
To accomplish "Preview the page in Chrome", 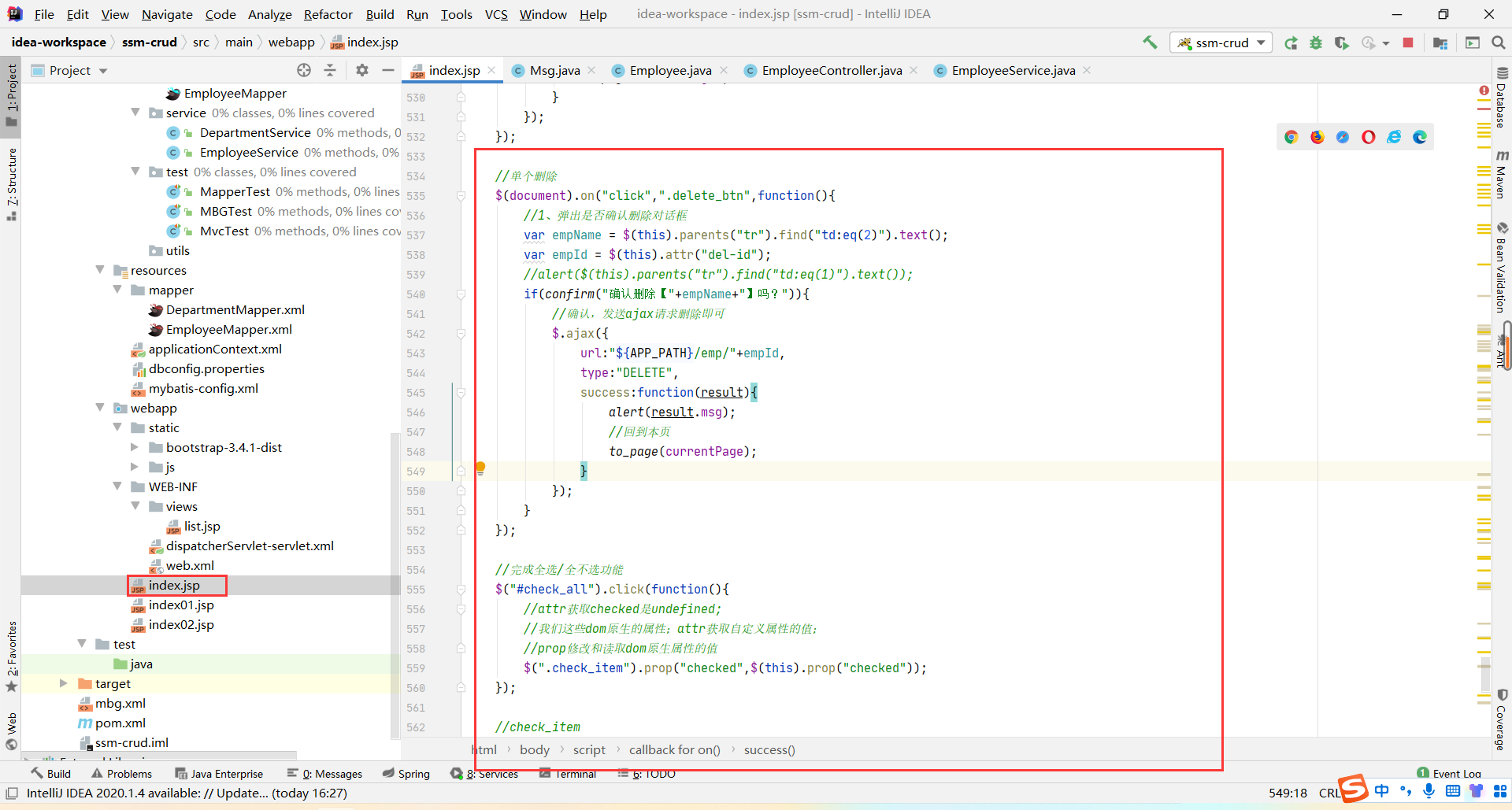I will [1291, 137].
